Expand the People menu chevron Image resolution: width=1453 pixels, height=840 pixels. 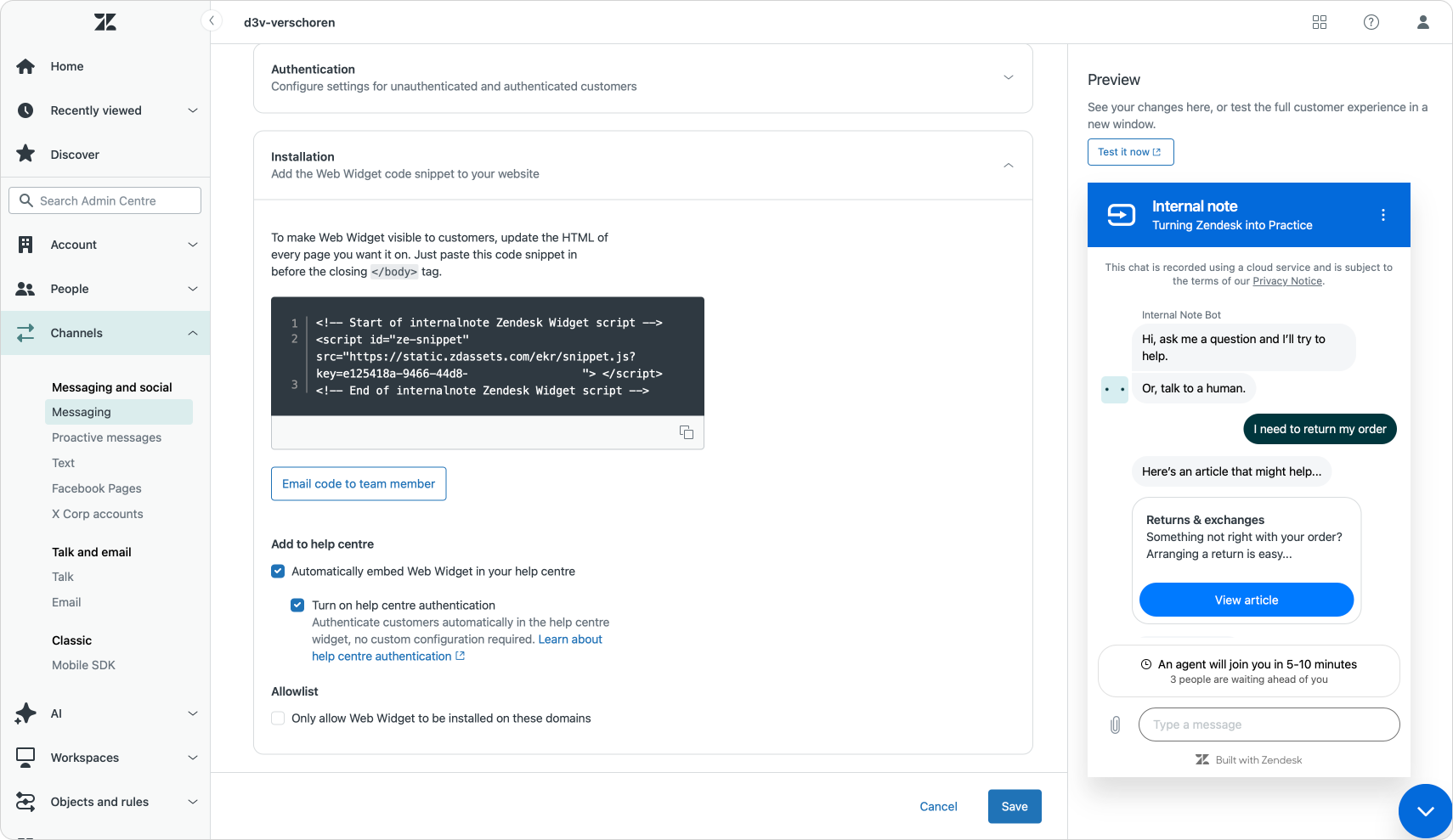click(x=193, y=289)
